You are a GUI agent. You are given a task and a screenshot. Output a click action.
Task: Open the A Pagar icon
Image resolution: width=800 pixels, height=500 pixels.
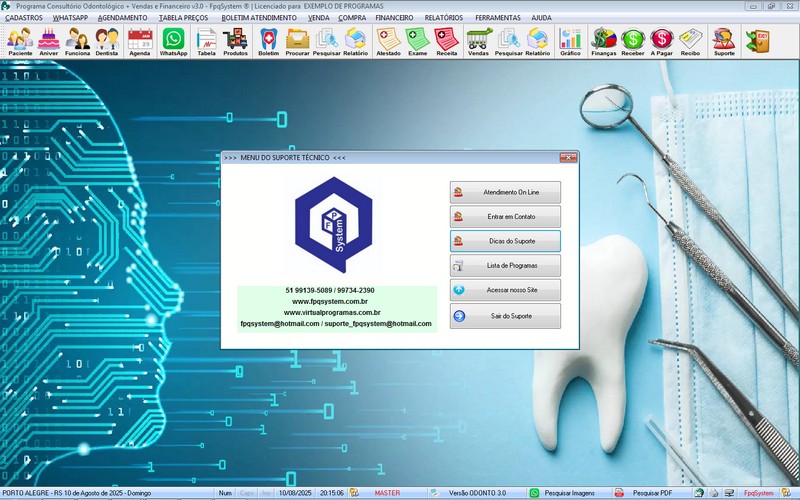(661, 41)
